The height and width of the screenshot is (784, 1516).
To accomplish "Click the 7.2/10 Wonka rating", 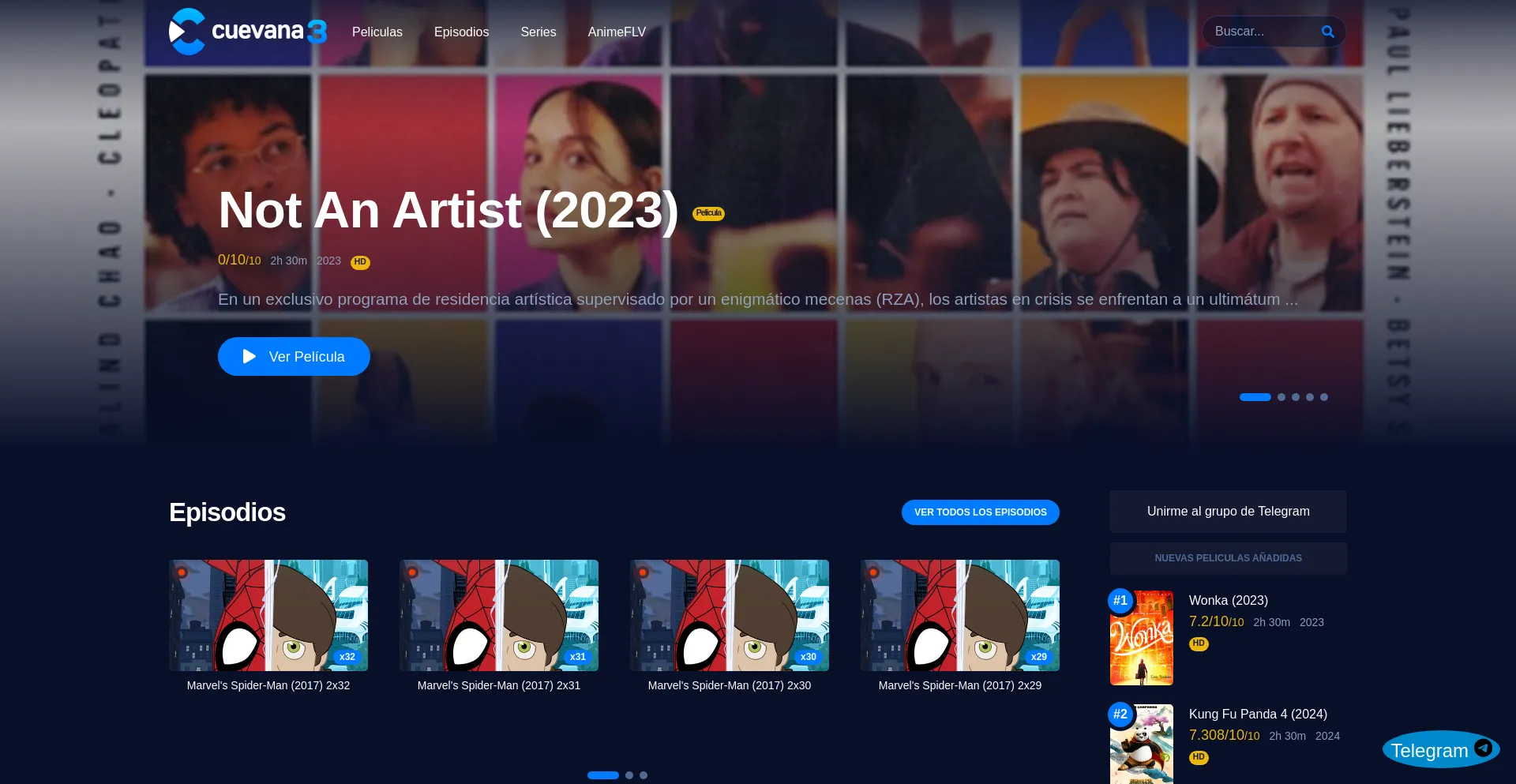I will tap(1216, 622).
